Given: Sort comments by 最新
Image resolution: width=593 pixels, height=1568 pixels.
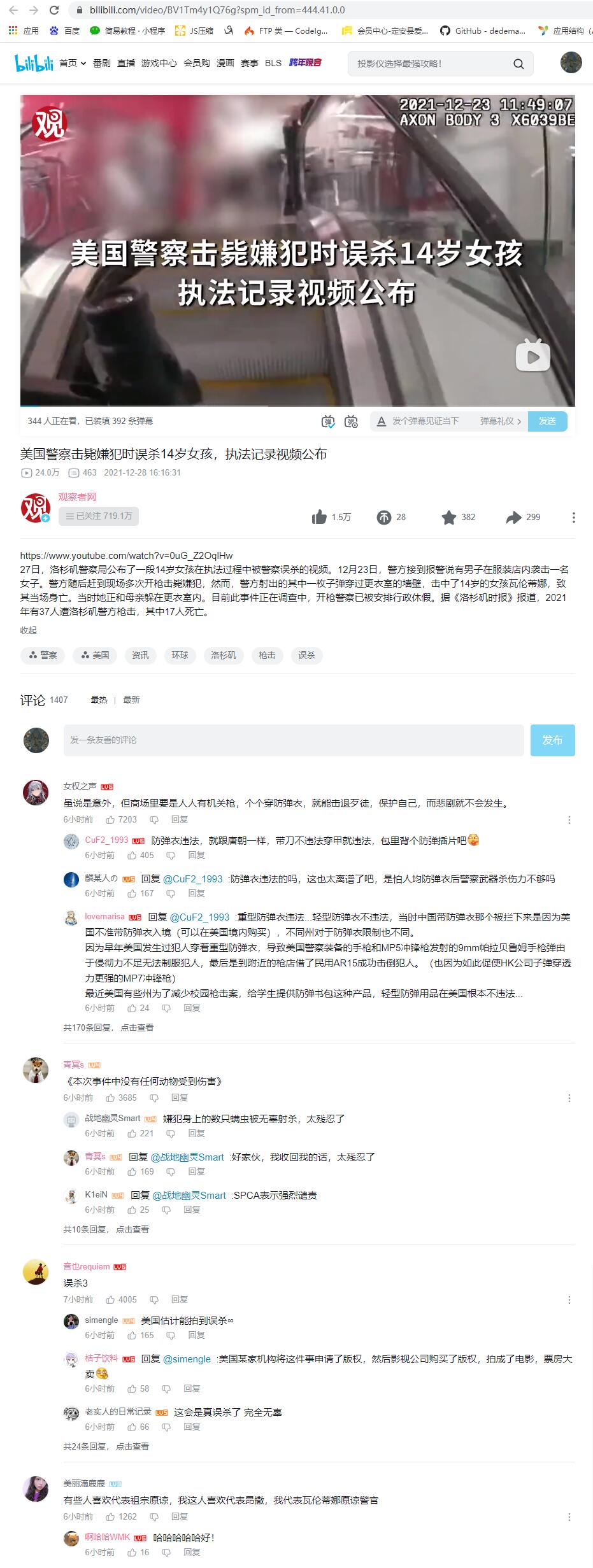Looking at the screenshot, I should 131,700.
